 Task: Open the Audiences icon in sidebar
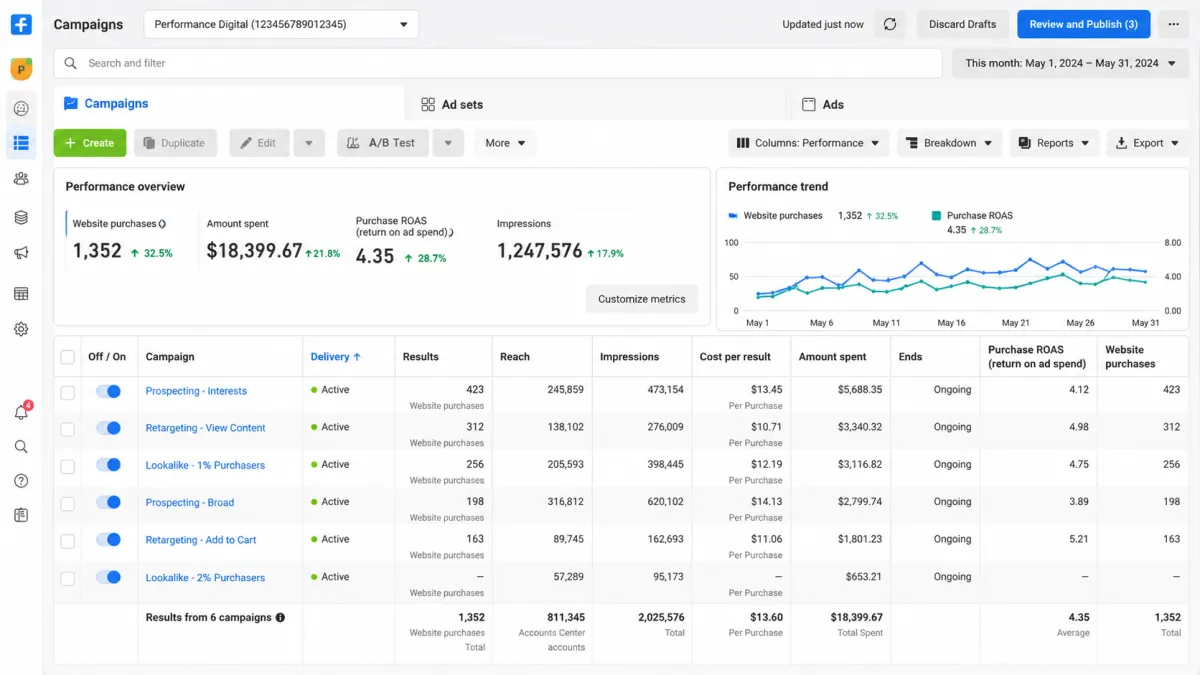click(x=21, y=179)
